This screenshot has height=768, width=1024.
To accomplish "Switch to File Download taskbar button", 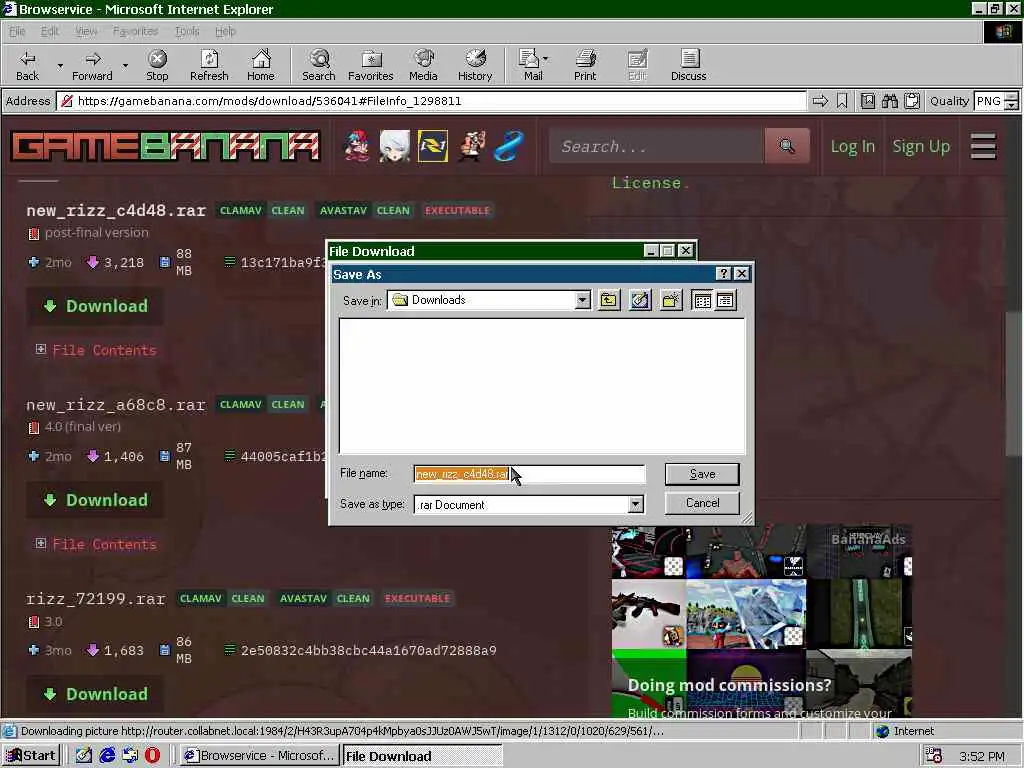I will pos(423,755).
